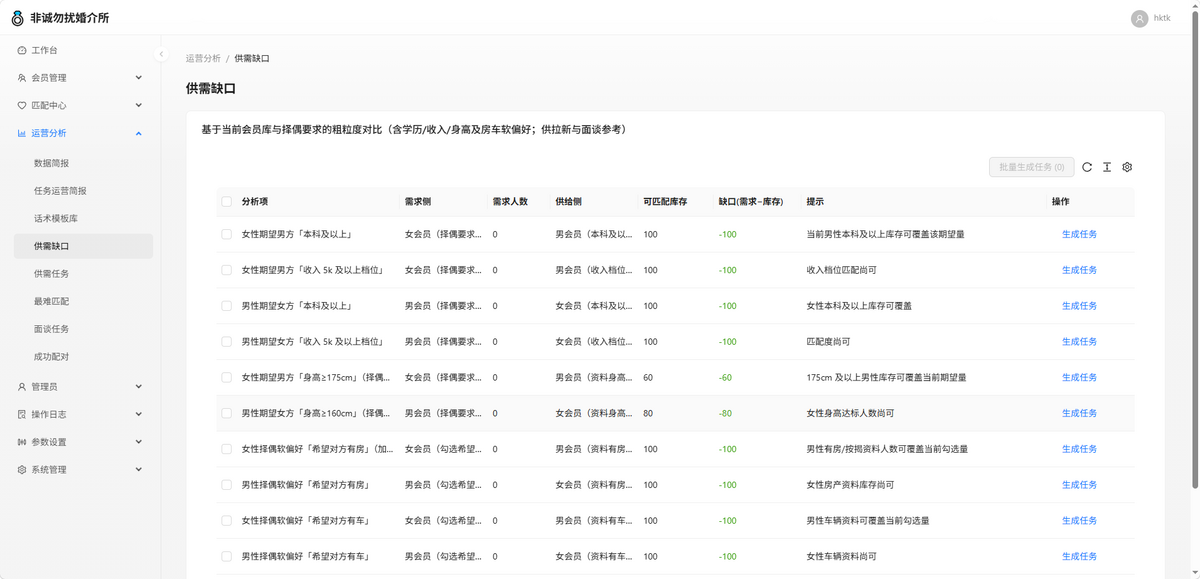This screenshot has height=579, width=1200.
Task: Check the row 女性期望男方「本科及以上」
Action: pos(226,234)
